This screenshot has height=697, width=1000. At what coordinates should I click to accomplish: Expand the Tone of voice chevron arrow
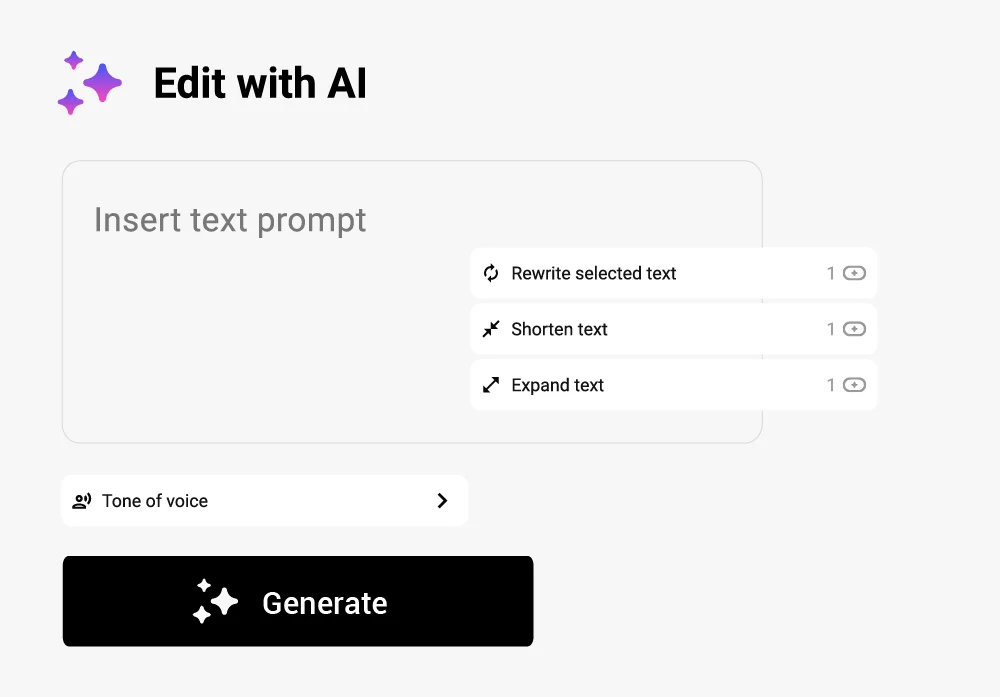click(443, 501)
